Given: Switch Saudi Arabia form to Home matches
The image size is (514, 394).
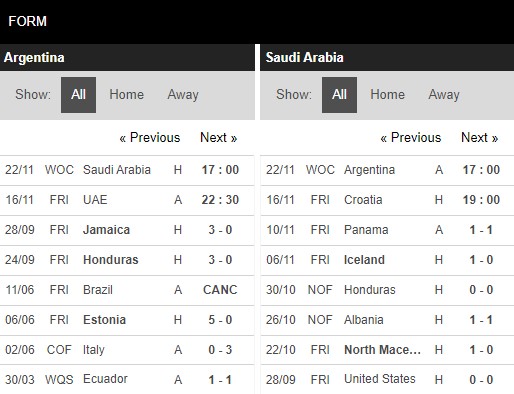Looking at the screenshot, I should tap(388, 95).
